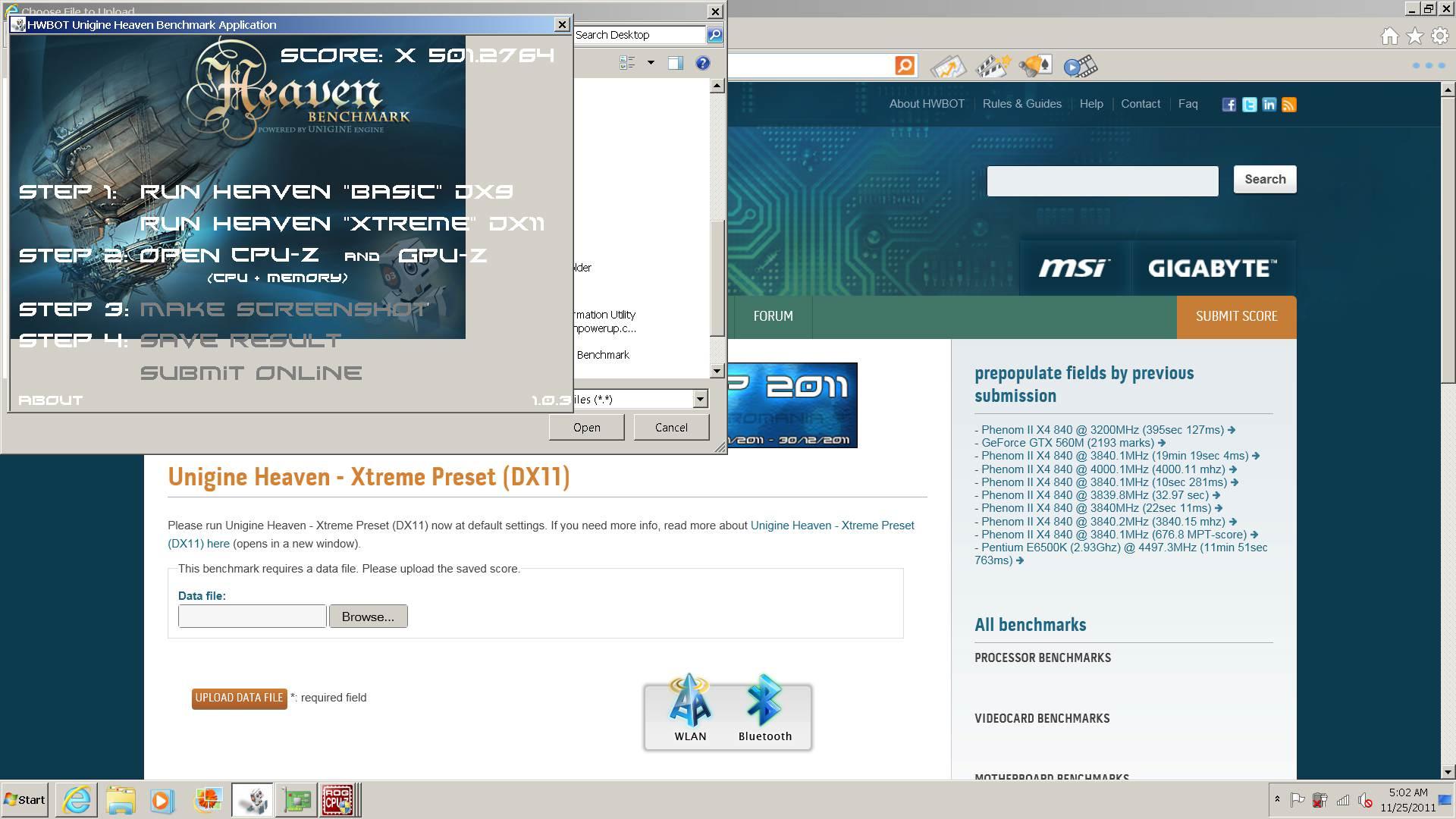Click the Search Desktop field
This screenshot has height=819, width=1456.
639,35
